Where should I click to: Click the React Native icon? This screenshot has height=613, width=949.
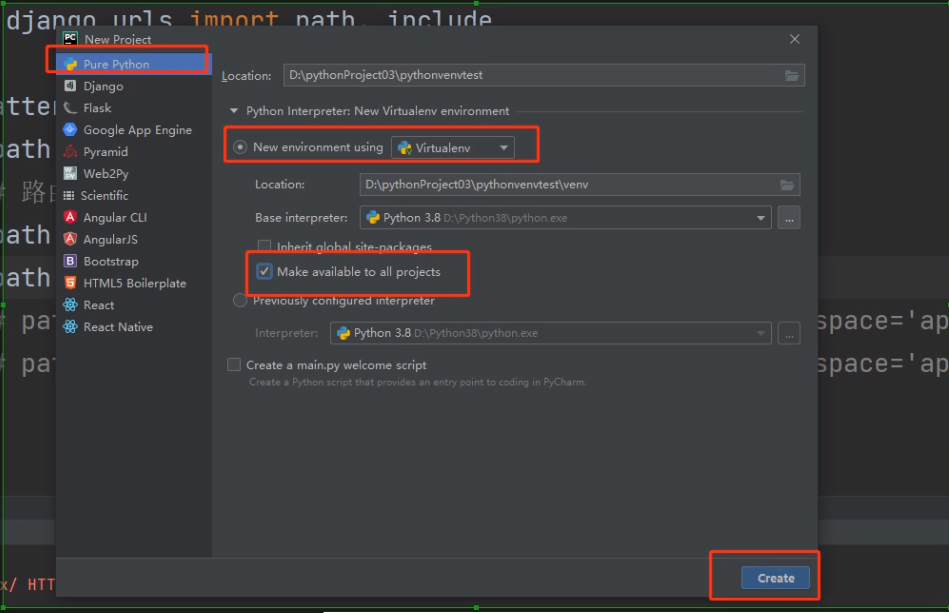70,326
